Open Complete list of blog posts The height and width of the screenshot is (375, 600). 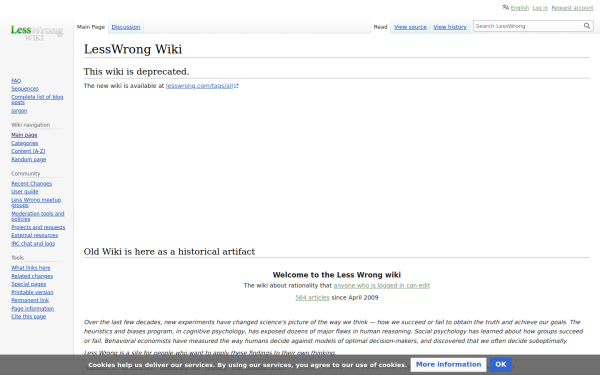[37, 99]
